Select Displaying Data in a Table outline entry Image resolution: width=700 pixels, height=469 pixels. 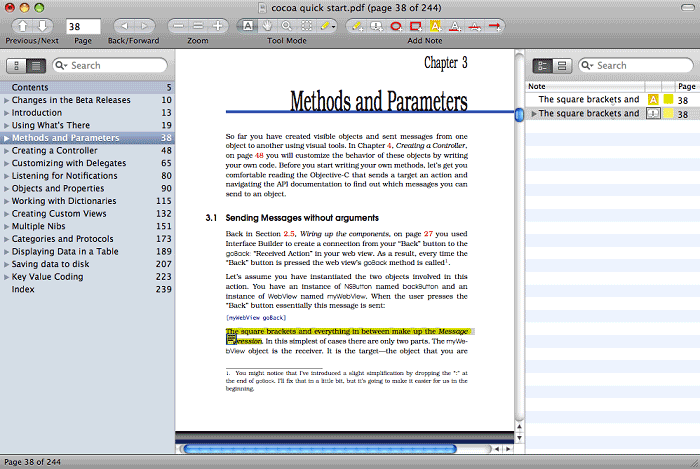coord(87,251)
